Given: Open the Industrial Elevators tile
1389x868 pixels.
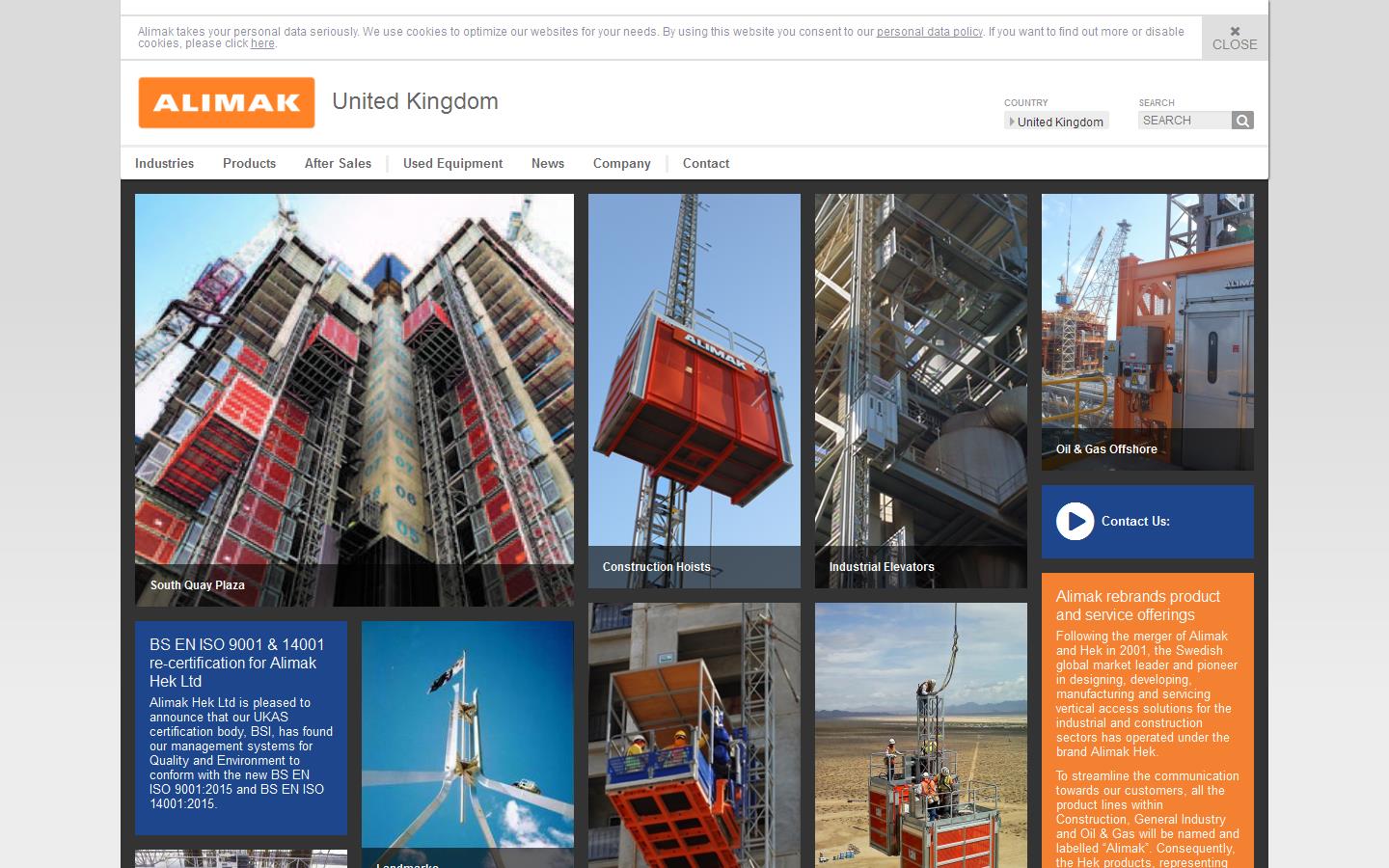Looking at the screenshot, I should click(920, 391).
